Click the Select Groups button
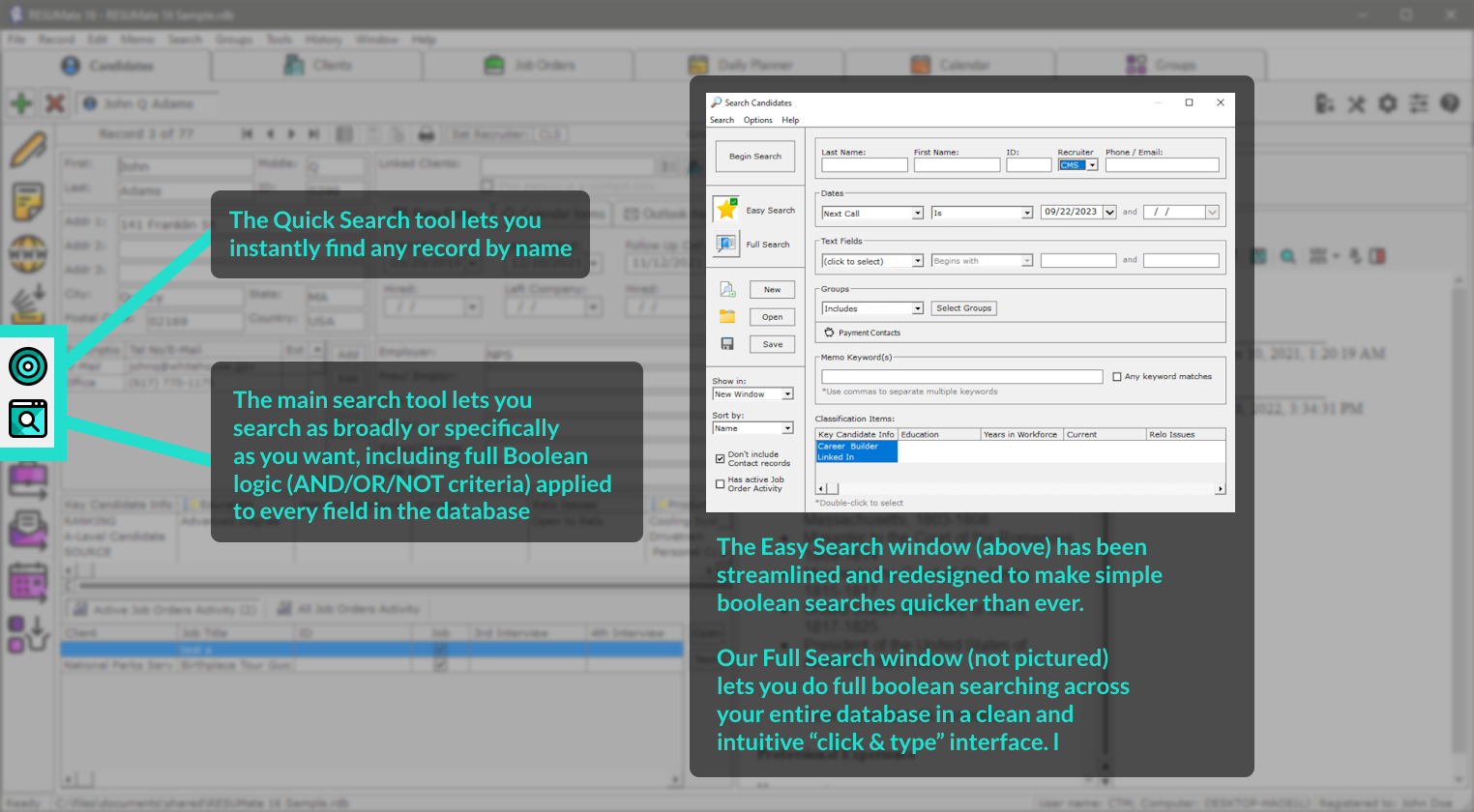The image size is (1474, 812). (x=963, y=308)
